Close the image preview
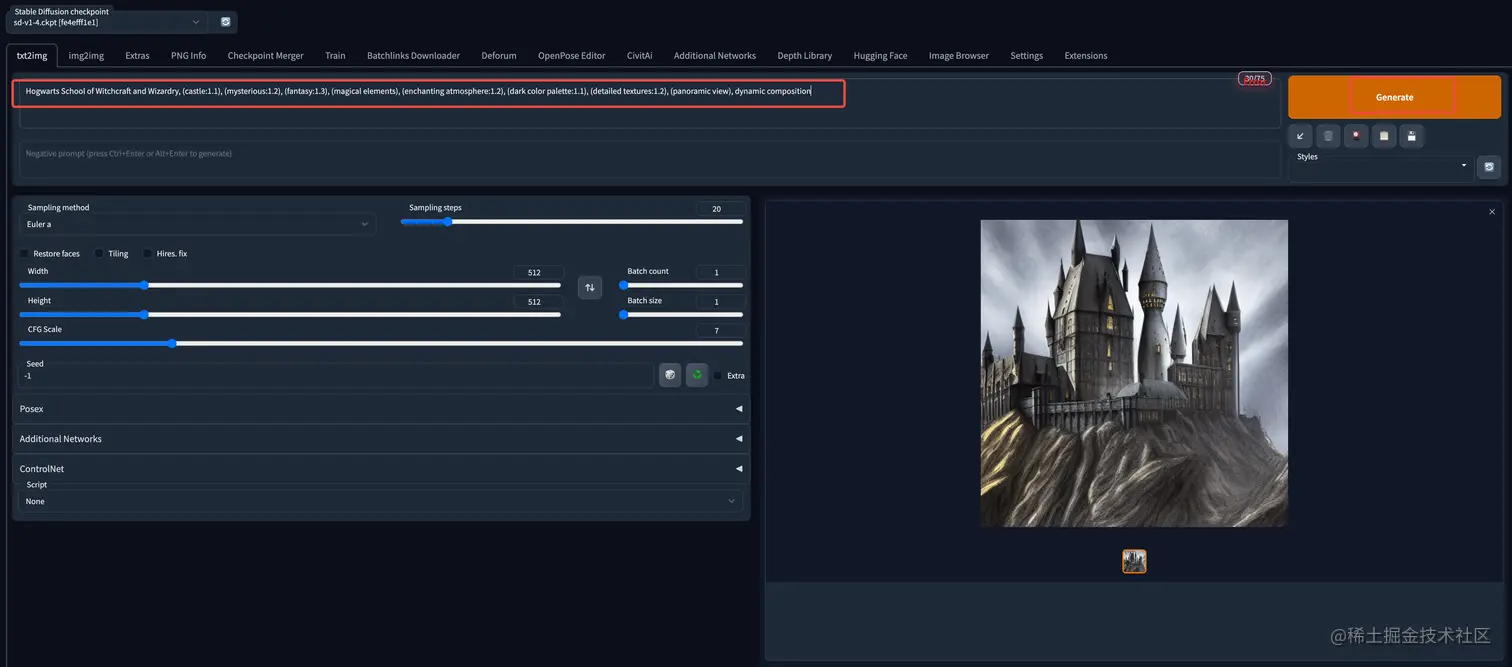1512x667 pixels. tap(1492, 212)
